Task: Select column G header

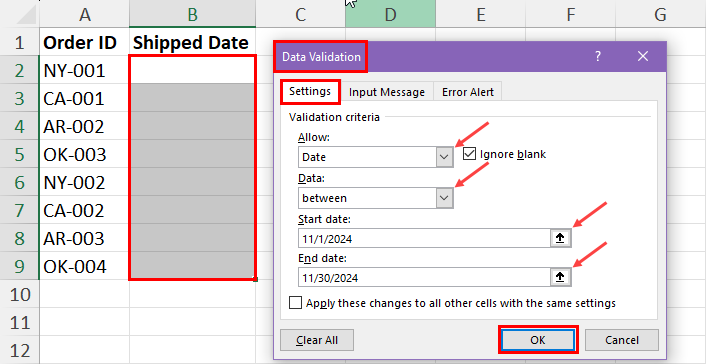Action: click(x=661, y=15)
